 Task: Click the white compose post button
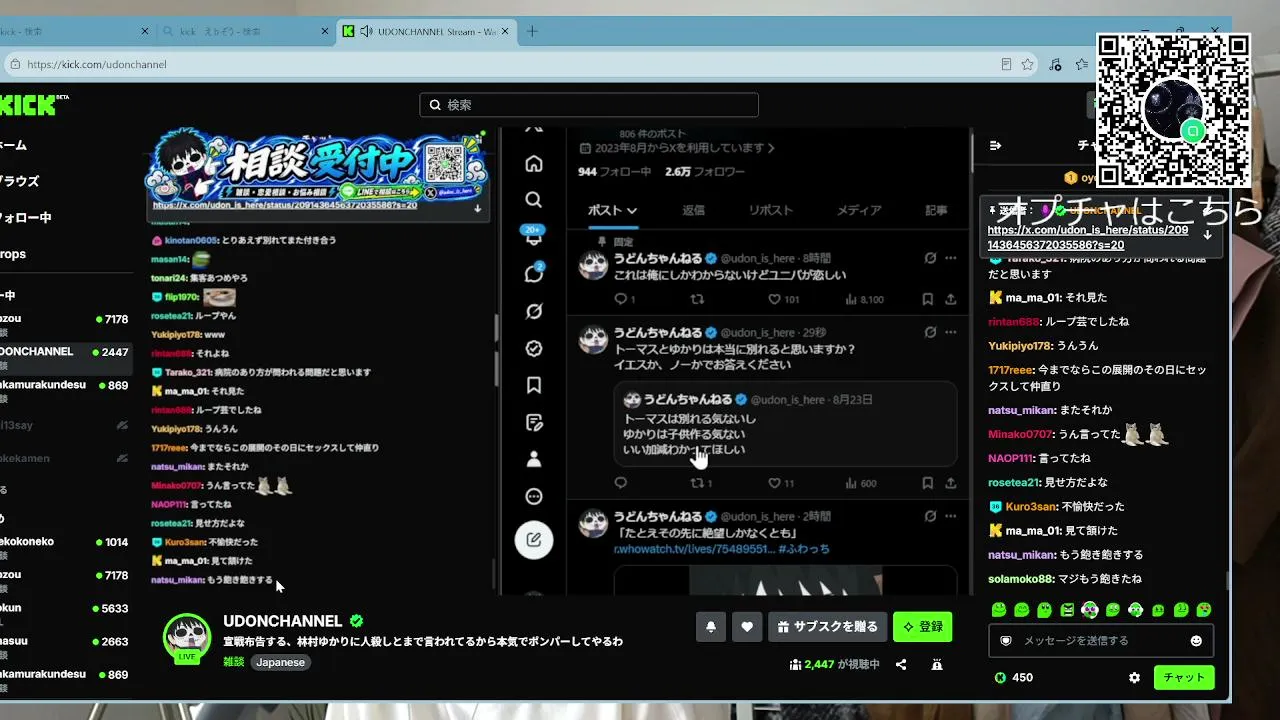coord(534,540)
